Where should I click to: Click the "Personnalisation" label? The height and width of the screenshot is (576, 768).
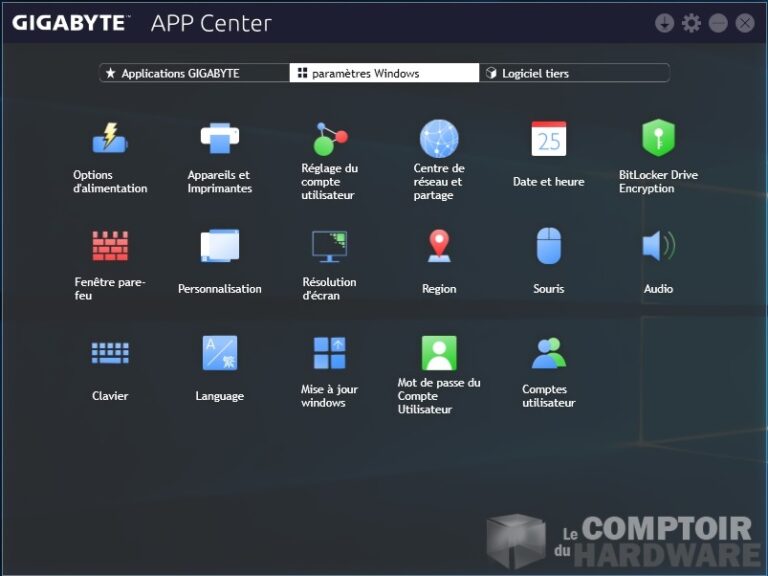220,289
